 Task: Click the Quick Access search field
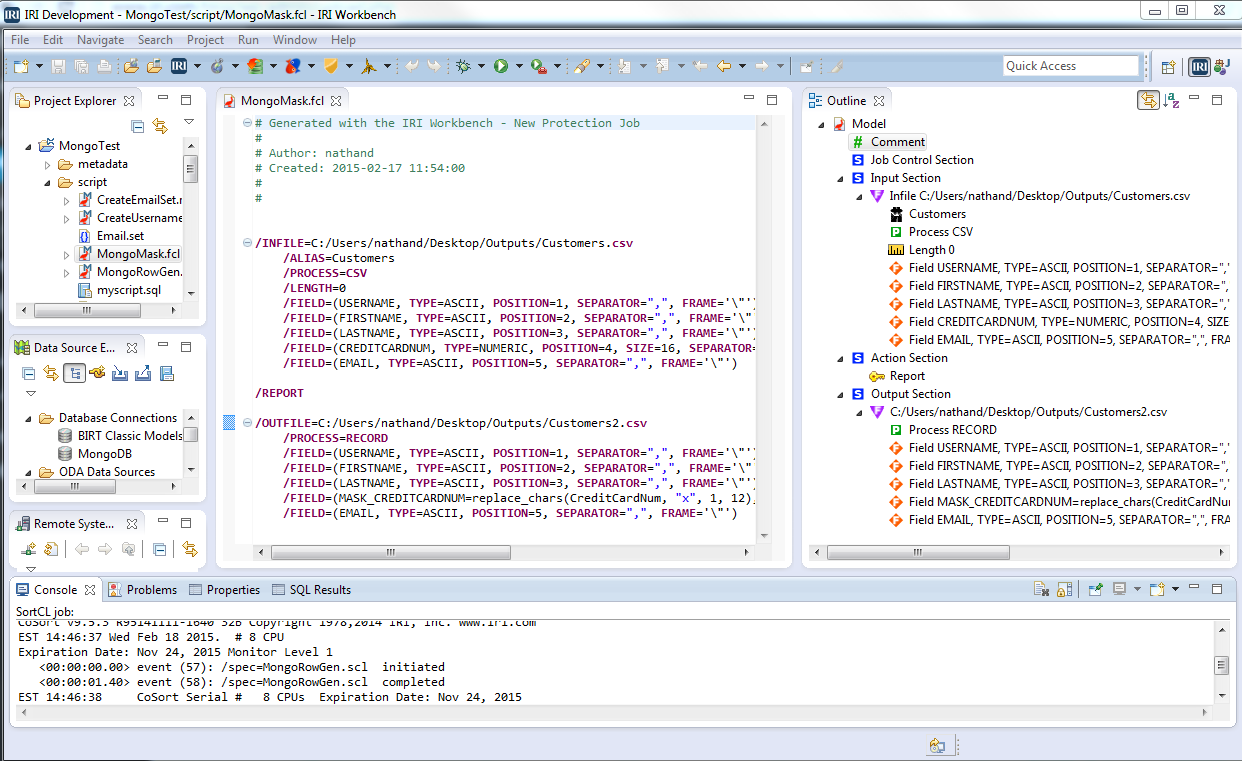[1071, 66]
